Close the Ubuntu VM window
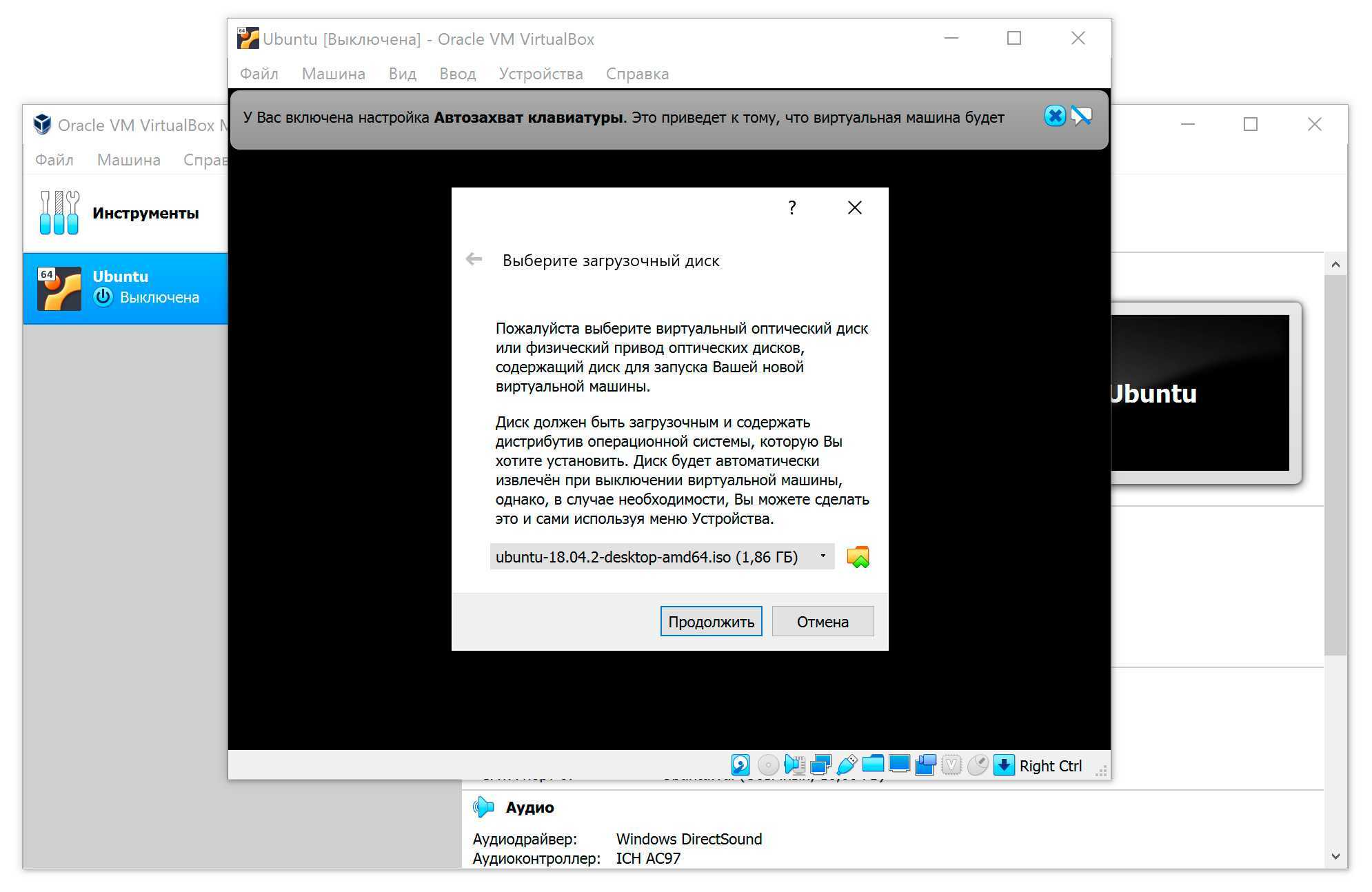Viewport: 1372px width, 892px height. [x=1078, y=38]
